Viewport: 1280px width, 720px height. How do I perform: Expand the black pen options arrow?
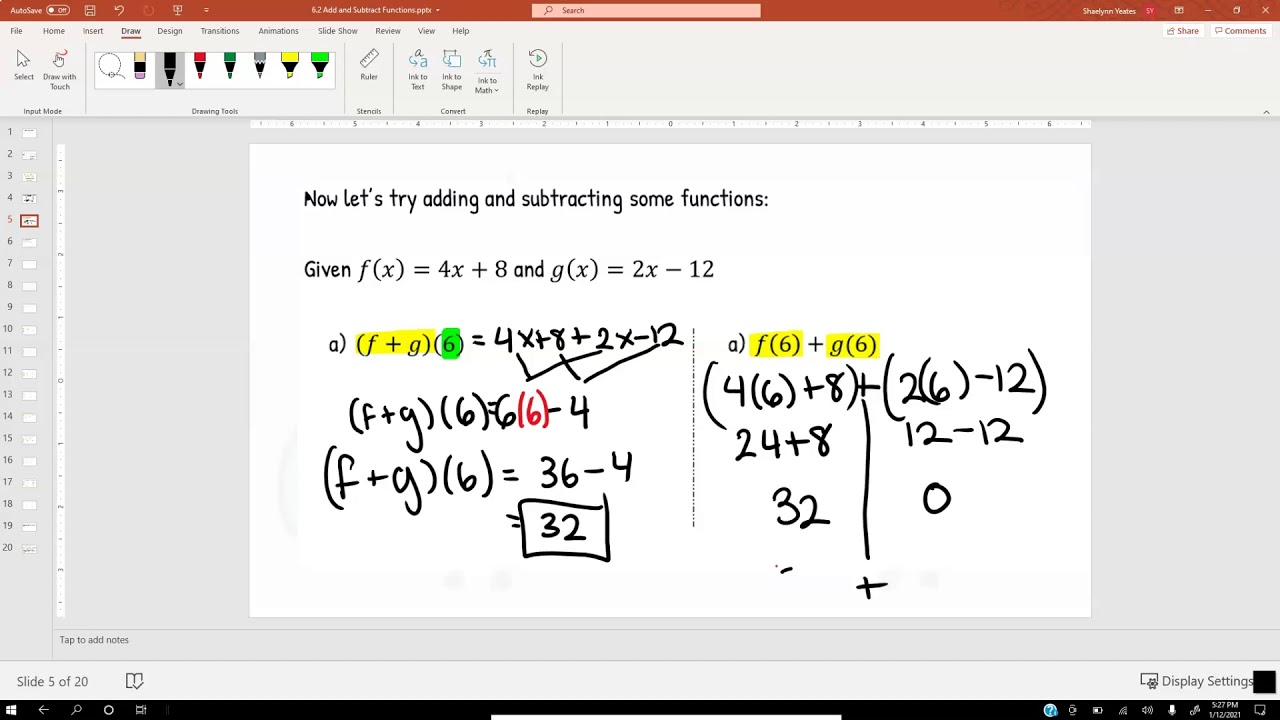179,84
